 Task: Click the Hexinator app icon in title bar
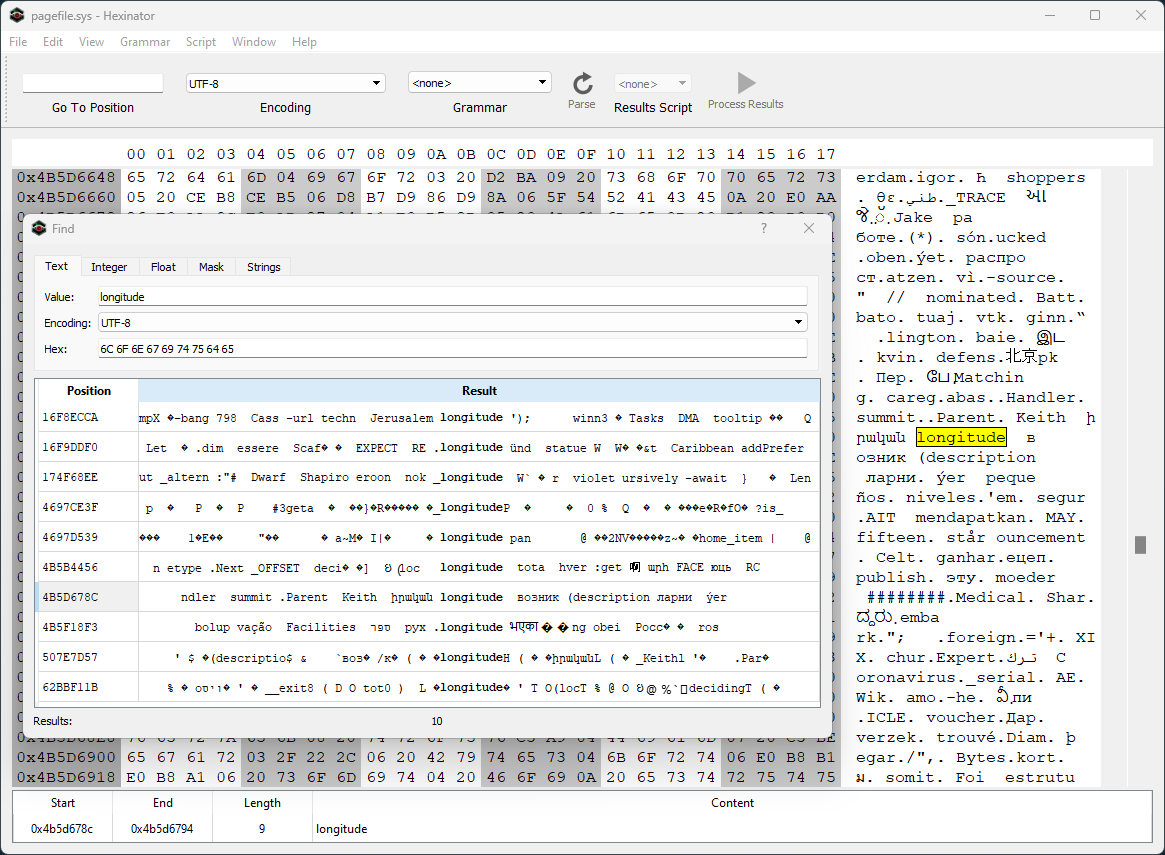[x=17, y=15]
